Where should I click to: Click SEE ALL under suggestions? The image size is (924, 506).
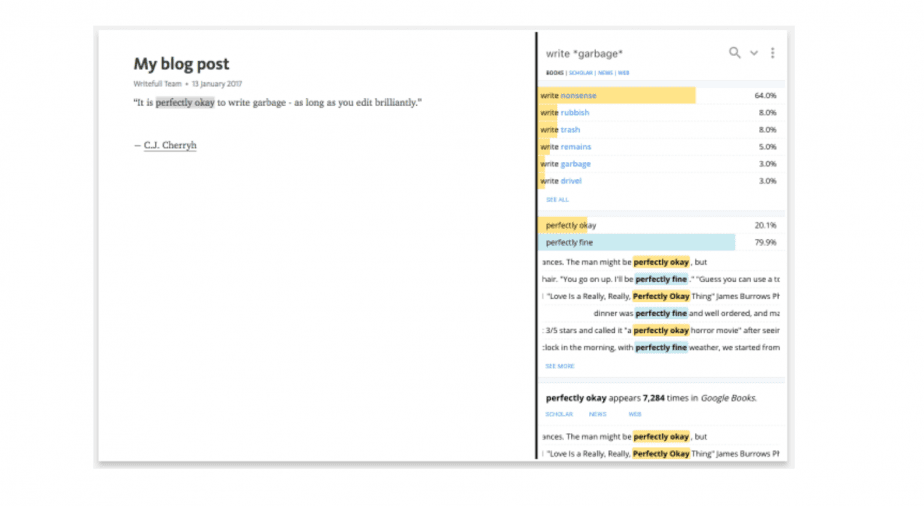click(557, 200)
